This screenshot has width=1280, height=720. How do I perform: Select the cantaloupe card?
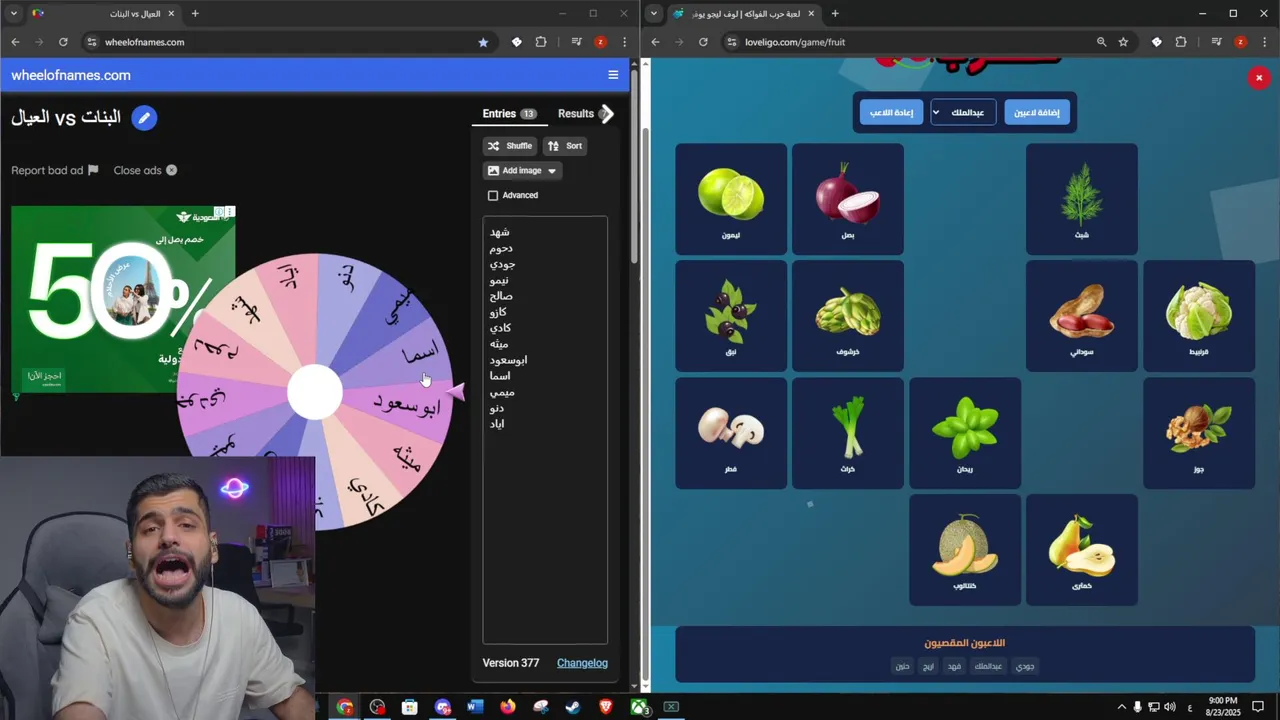965,550
